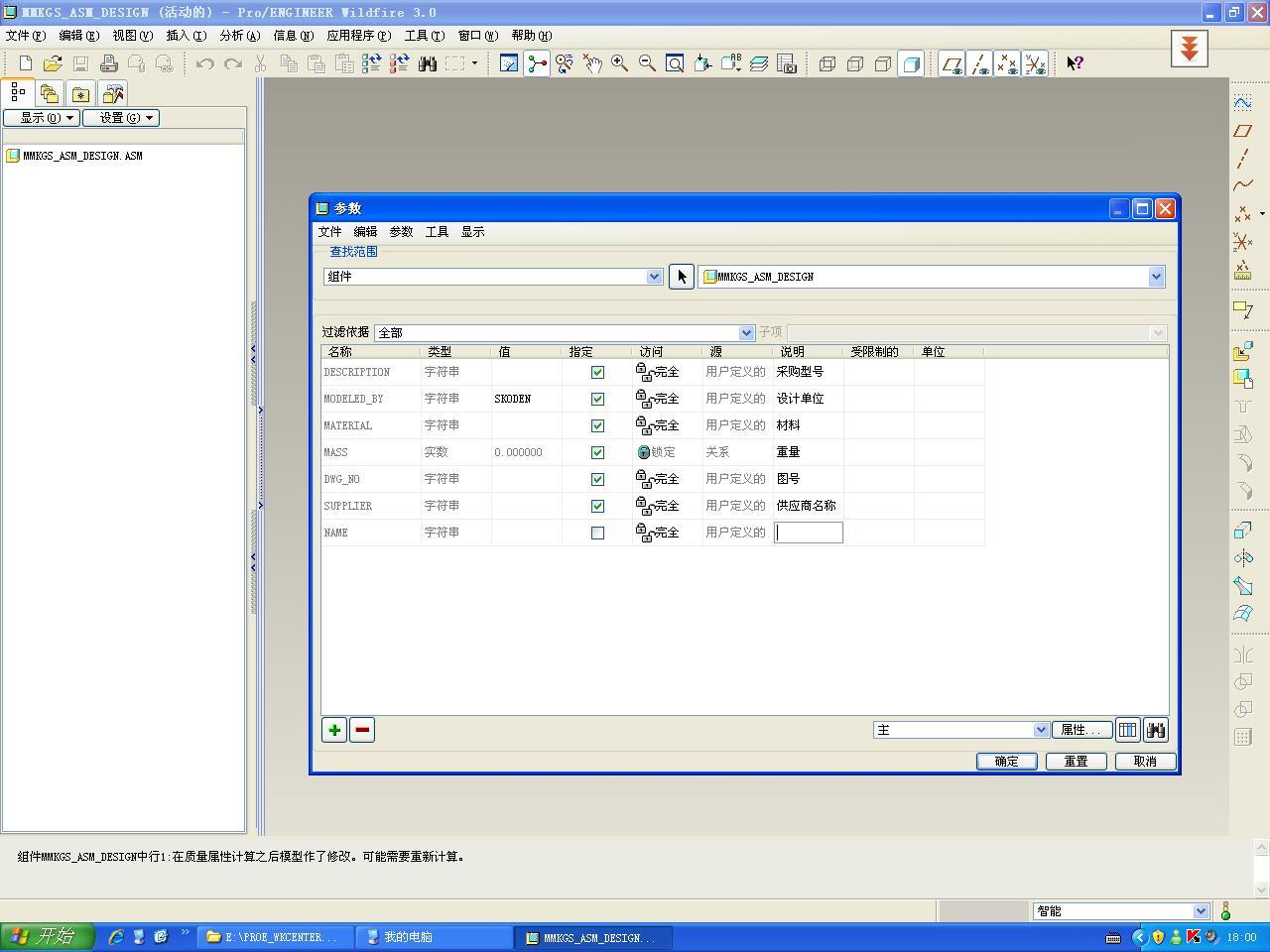Click the Zoom Out magnifier icon

click(648, 63)
